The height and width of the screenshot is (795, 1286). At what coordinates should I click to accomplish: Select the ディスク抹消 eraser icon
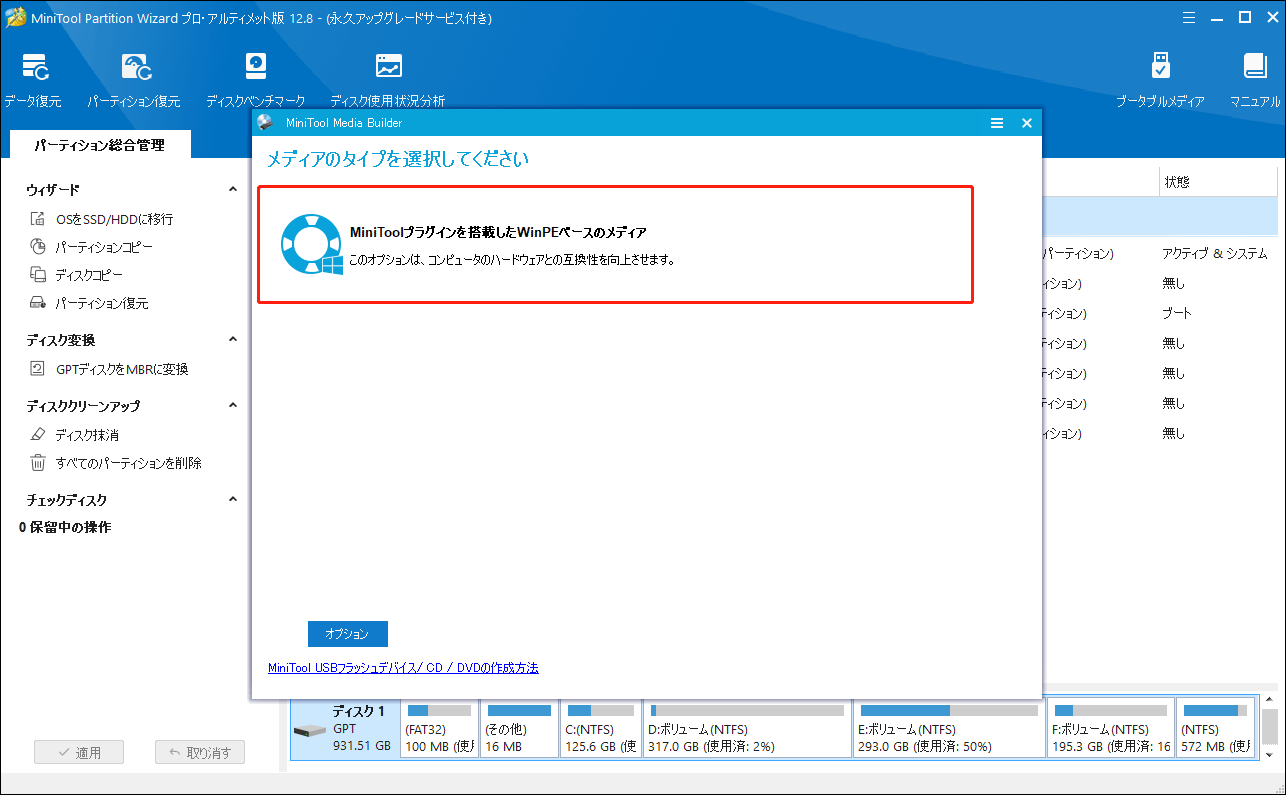coord(38,435)
